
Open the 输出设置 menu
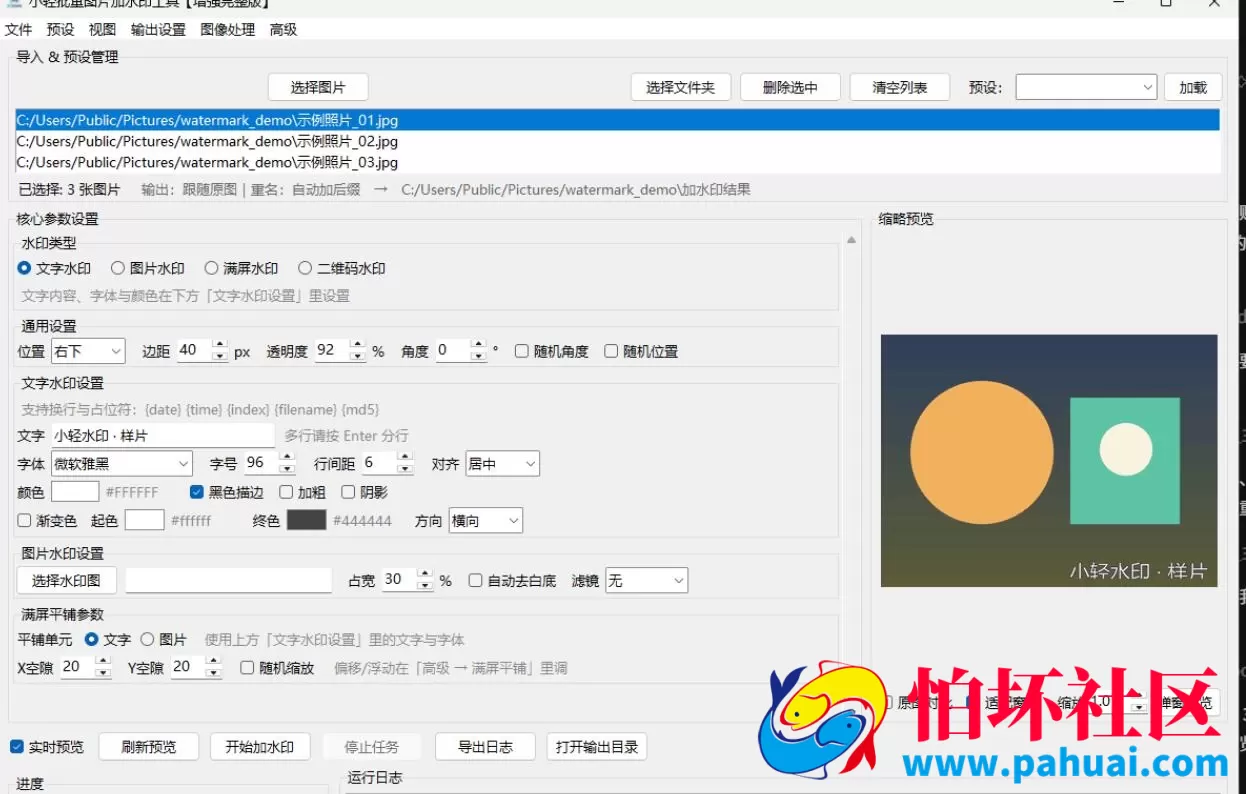coord(158,30)
